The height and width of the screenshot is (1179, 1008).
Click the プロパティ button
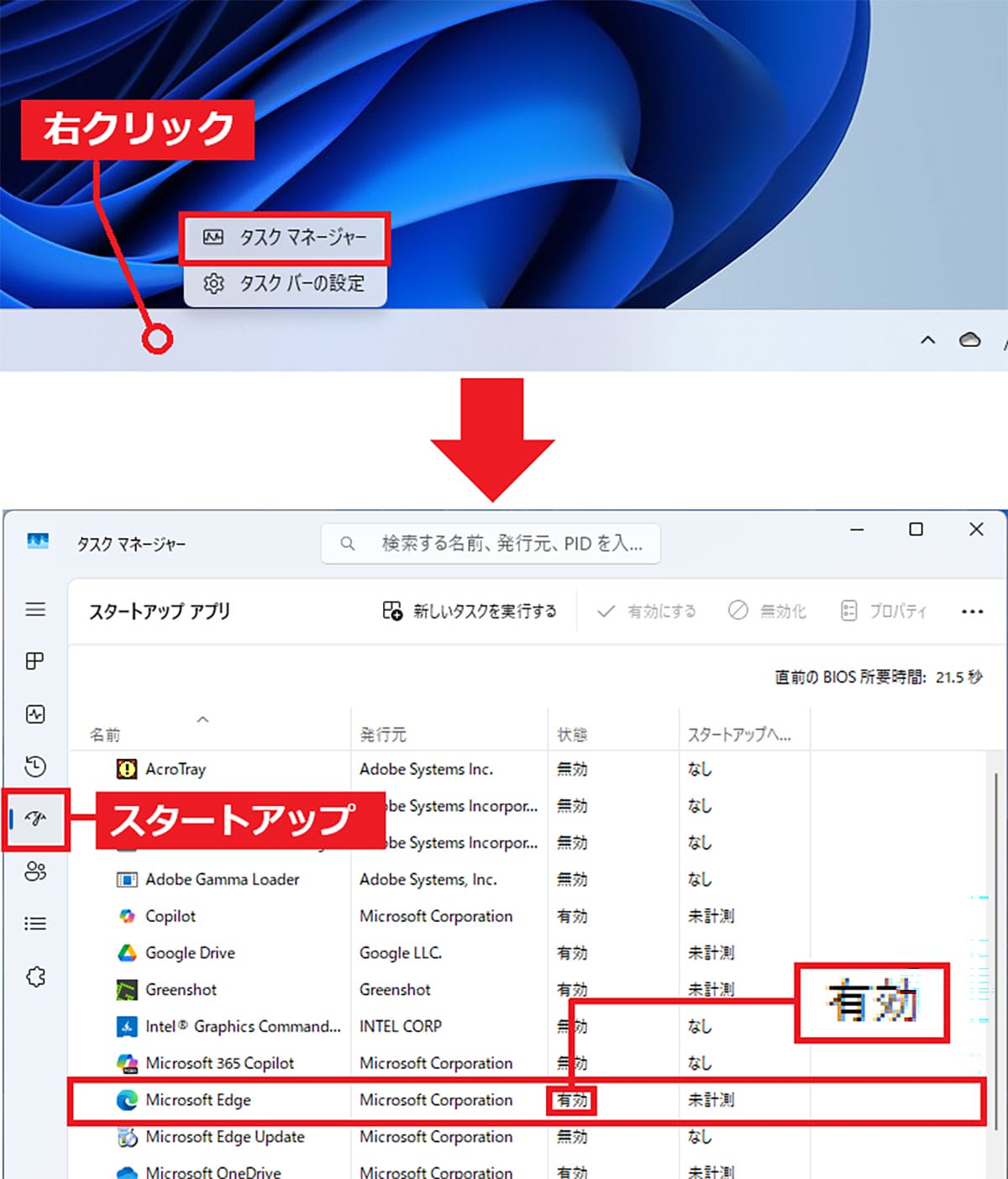click(884, 611)
